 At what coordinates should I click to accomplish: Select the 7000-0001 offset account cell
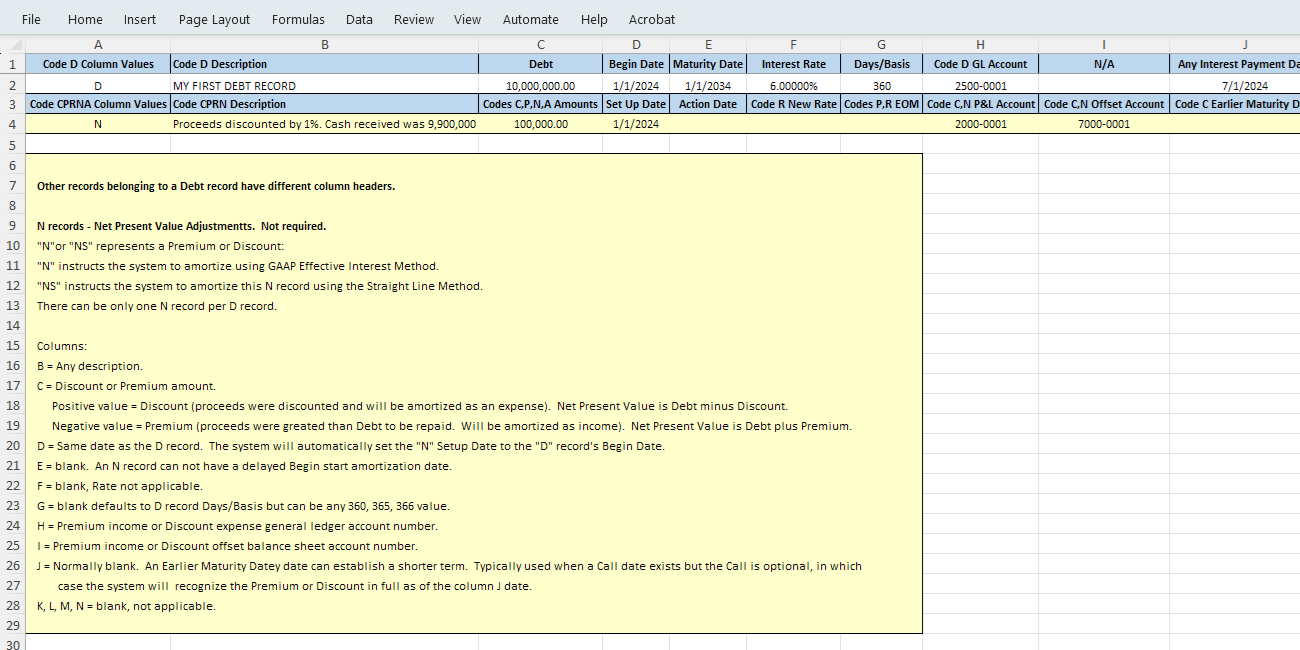[x=1104, y=124]
